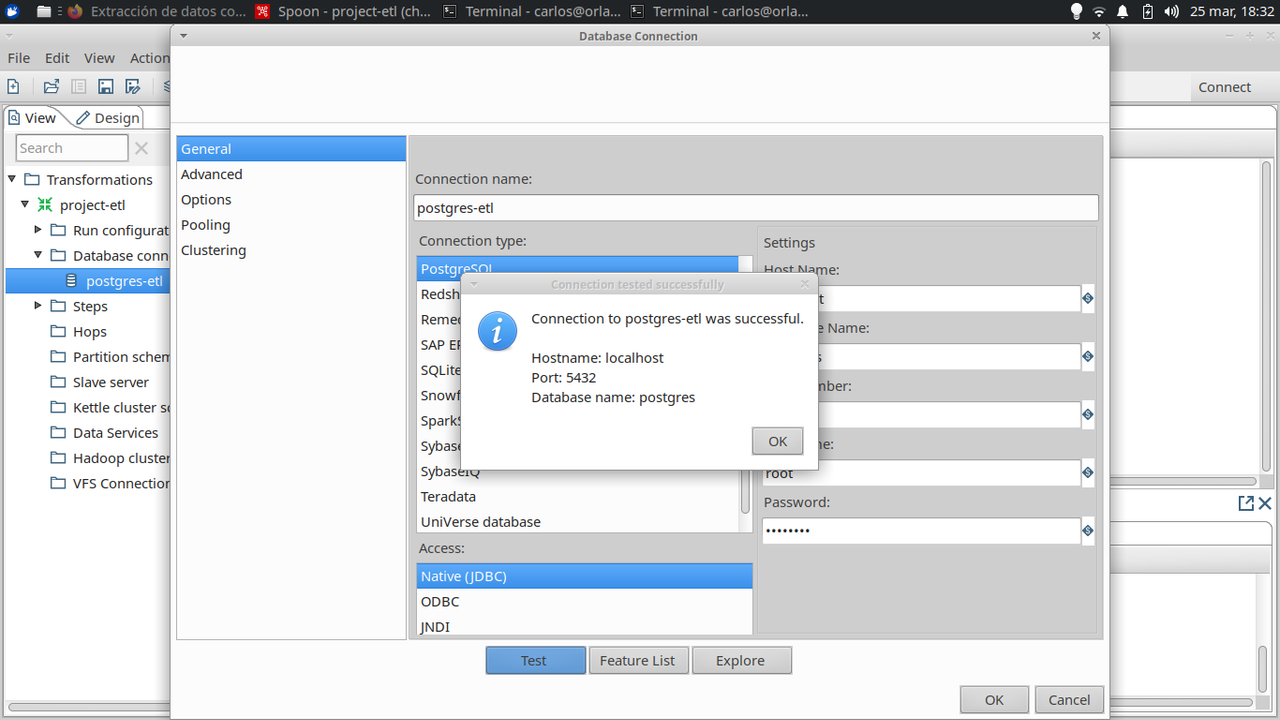Click the blue info icon in the success dialog
The width and height of the screenshot is (1280, 720).
point(497,331)
